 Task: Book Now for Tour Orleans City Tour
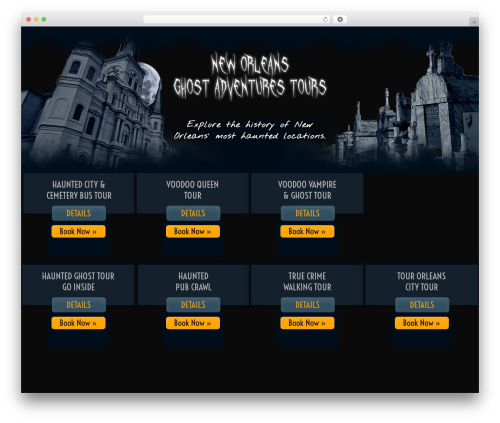pyautogui.click(x=422, y=323)
